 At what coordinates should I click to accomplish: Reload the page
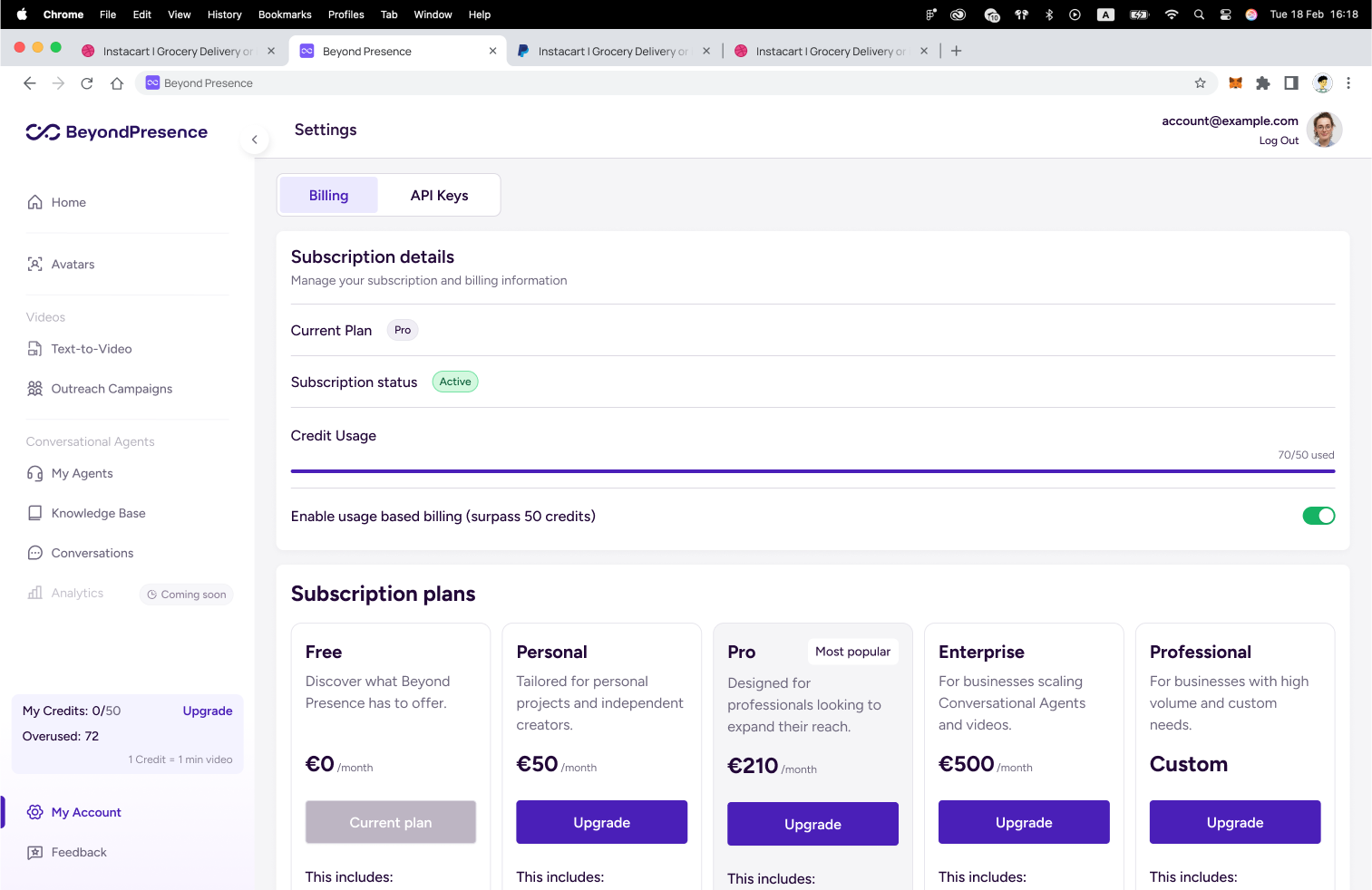87,83
